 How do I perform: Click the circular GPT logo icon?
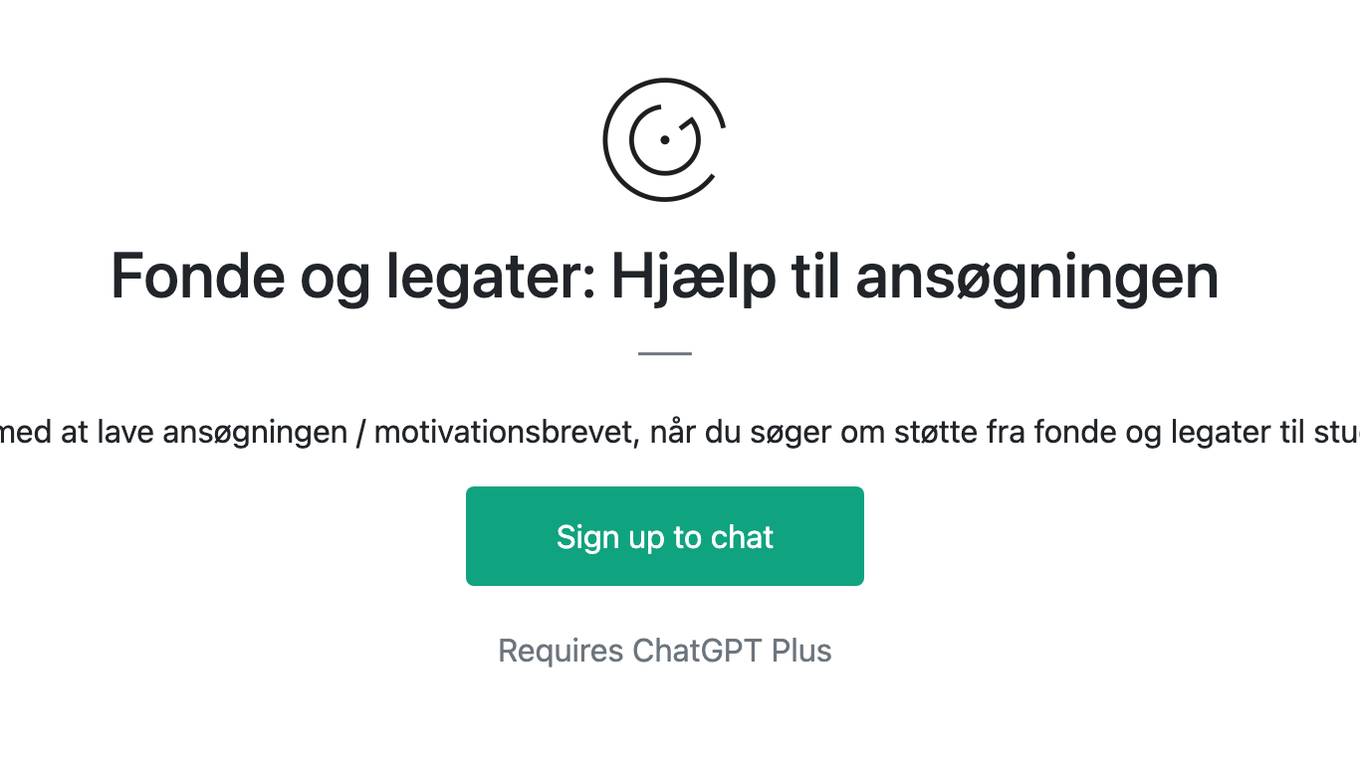point(665,140)
